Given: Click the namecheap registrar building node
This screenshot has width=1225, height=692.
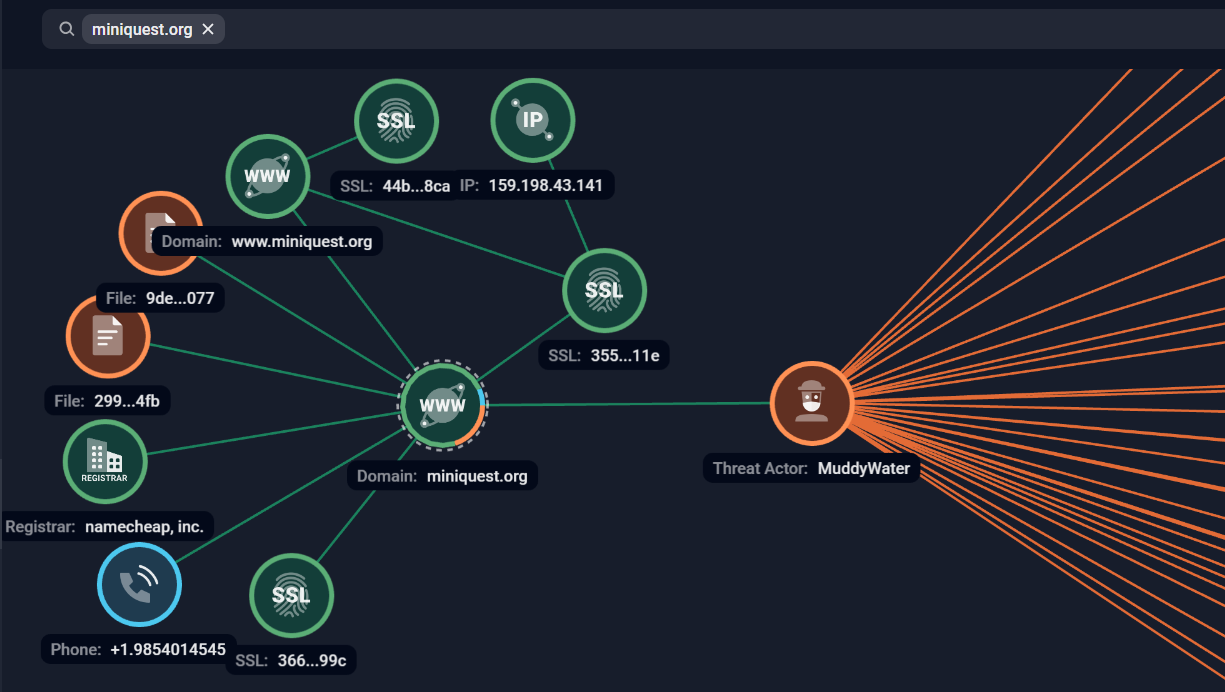Looking at the screenshot, I should [105, 462].
